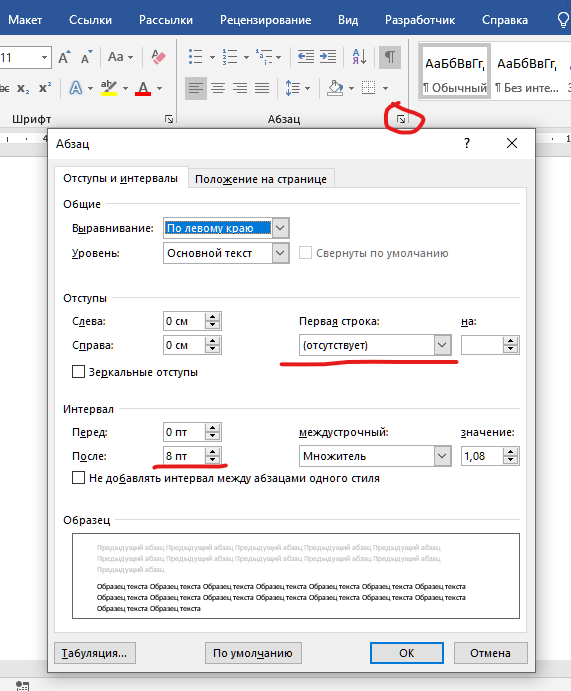The width and height of the screenshot is (571, 691).
Task: Enable the Зеркальные отступы checkbox
Action: [78, 372]
